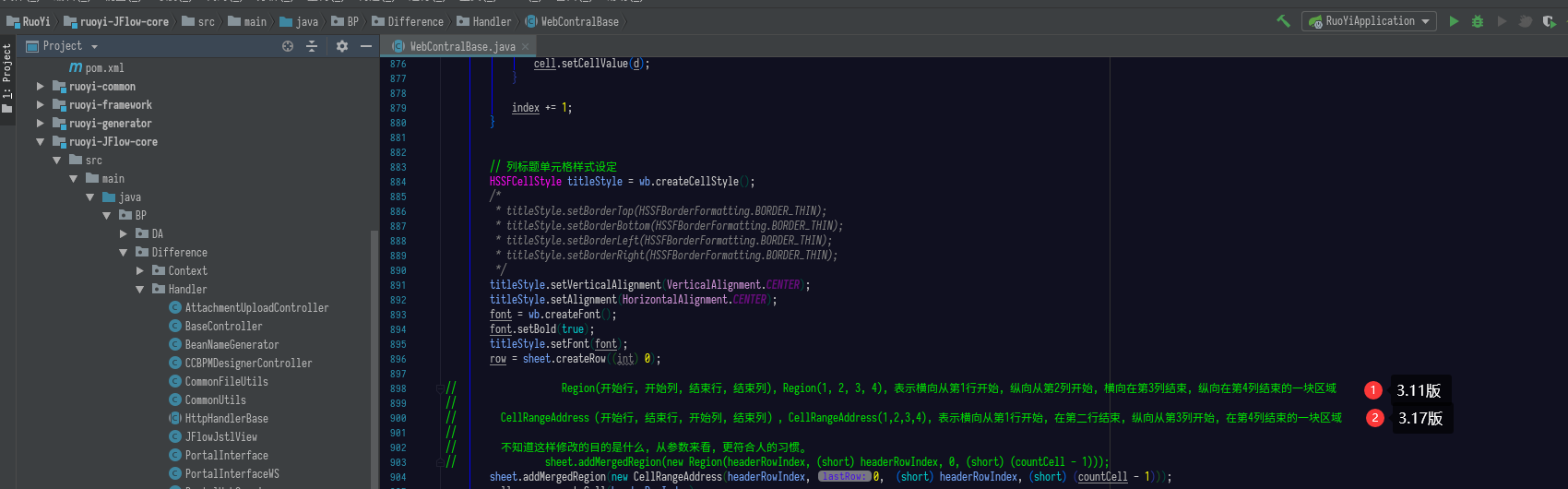
Task: Open PortalInterface class file
Action: coord(218,456)
